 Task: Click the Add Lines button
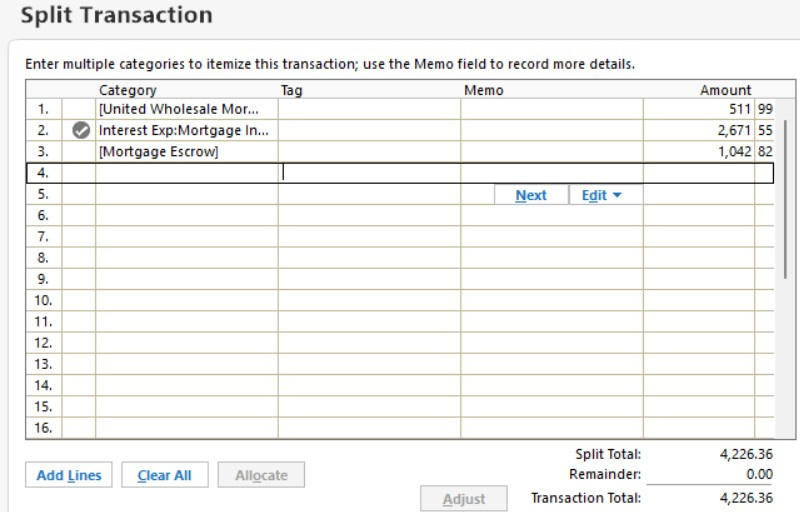[x=69, y=475]
